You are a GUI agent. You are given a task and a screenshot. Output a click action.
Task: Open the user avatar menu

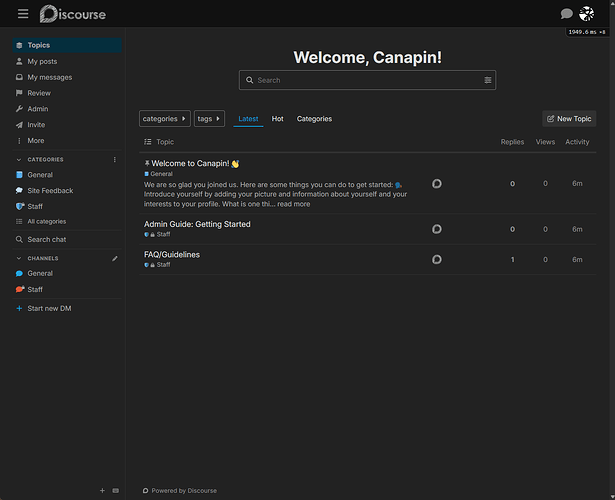586,14
